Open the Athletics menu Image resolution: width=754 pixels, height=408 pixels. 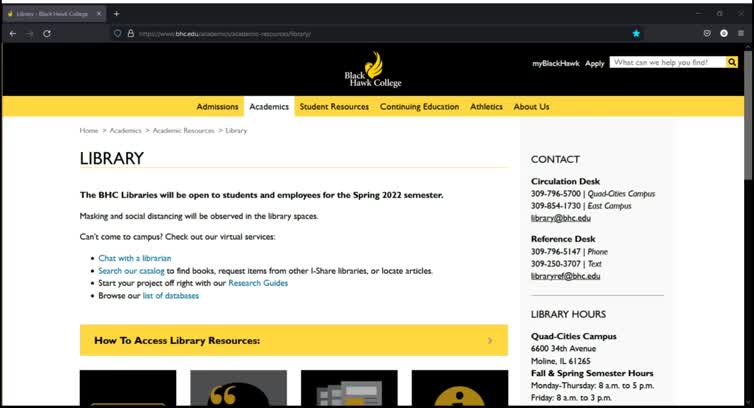(x=486, y=107)
